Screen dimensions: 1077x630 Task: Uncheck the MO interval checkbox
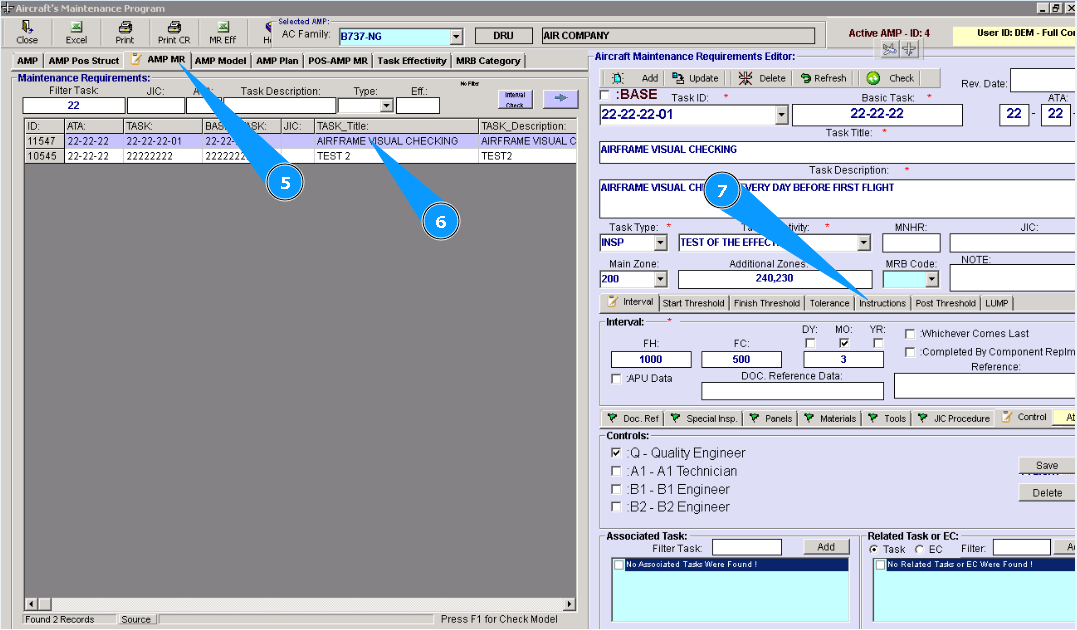click(844, 343)
